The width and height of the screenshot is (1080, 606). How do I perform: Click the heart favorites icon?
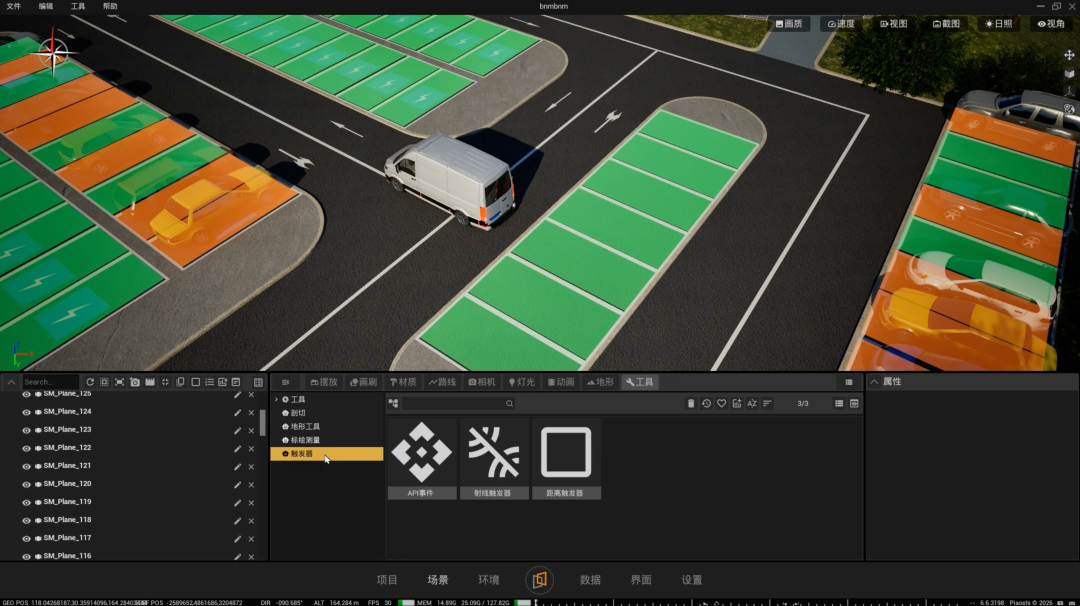pos(721,404)
